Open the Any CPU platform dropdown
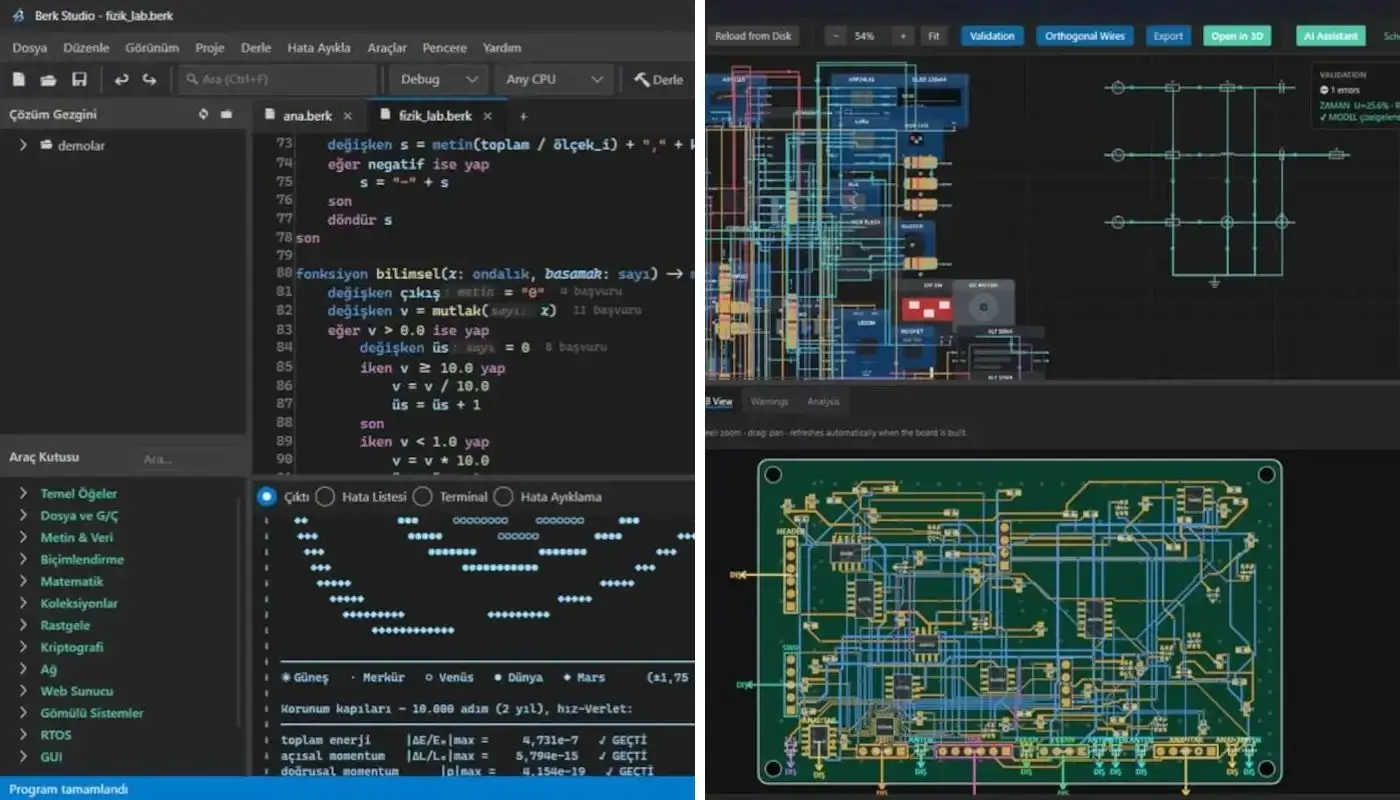 [x=554, y=79]
